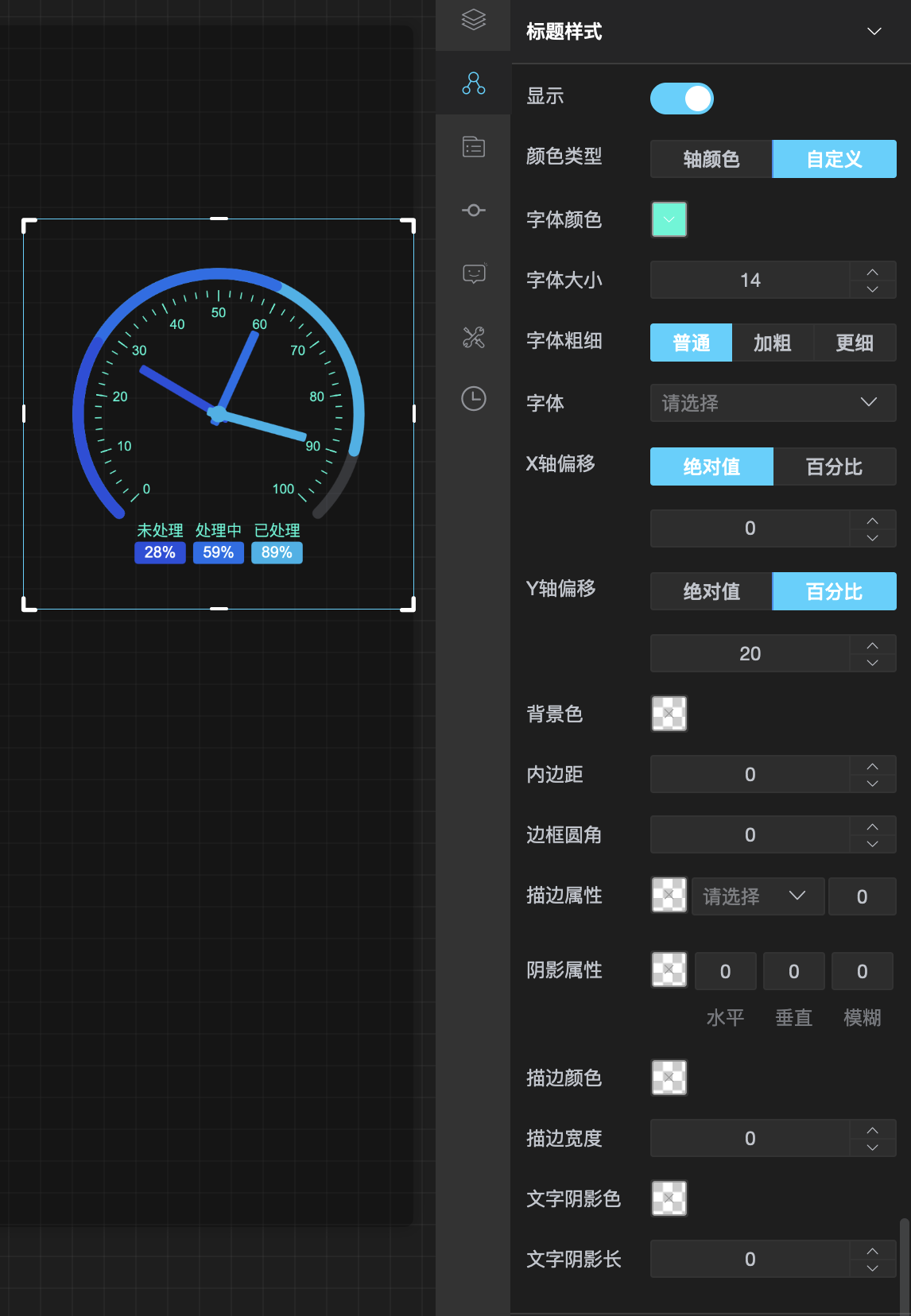The height and width of the screenshot is (1316, 911).
Task: Select 百分比 for Y轴偏移
Action: click(x=835, y=591)
